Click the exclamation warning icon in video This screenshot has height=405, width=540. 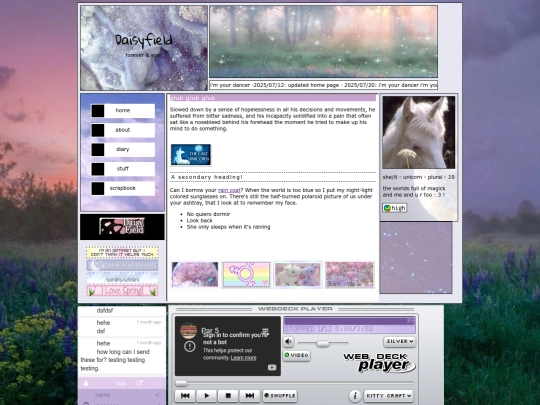click(190, 346)
